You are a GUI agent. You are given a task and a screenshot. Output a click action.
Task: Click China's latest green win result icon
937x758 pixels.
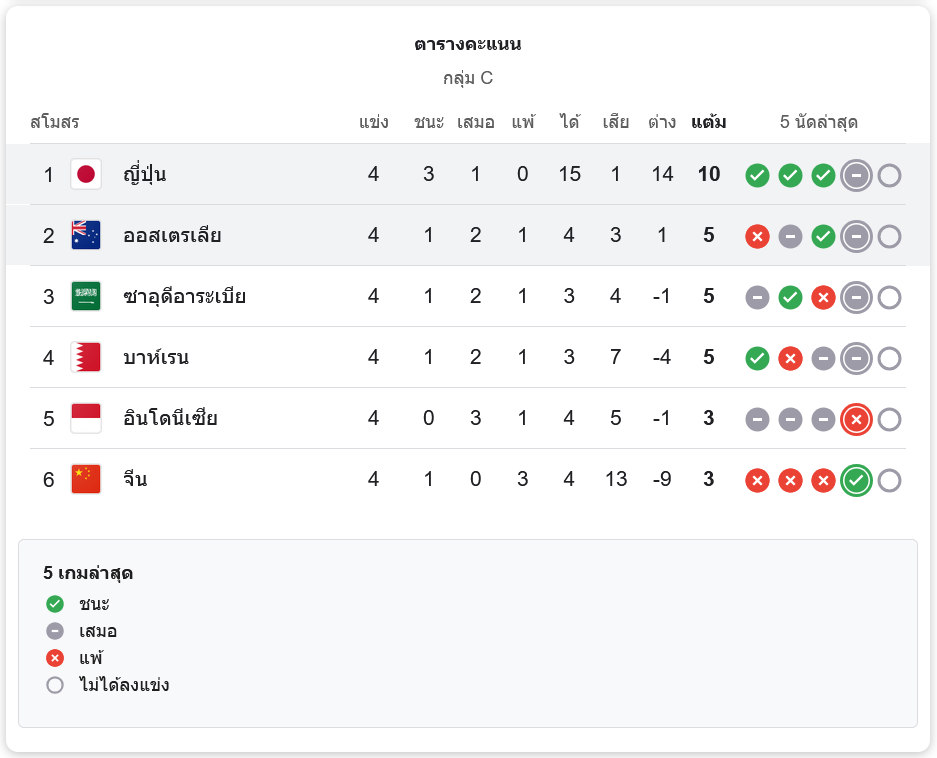[x=856, y=481]
